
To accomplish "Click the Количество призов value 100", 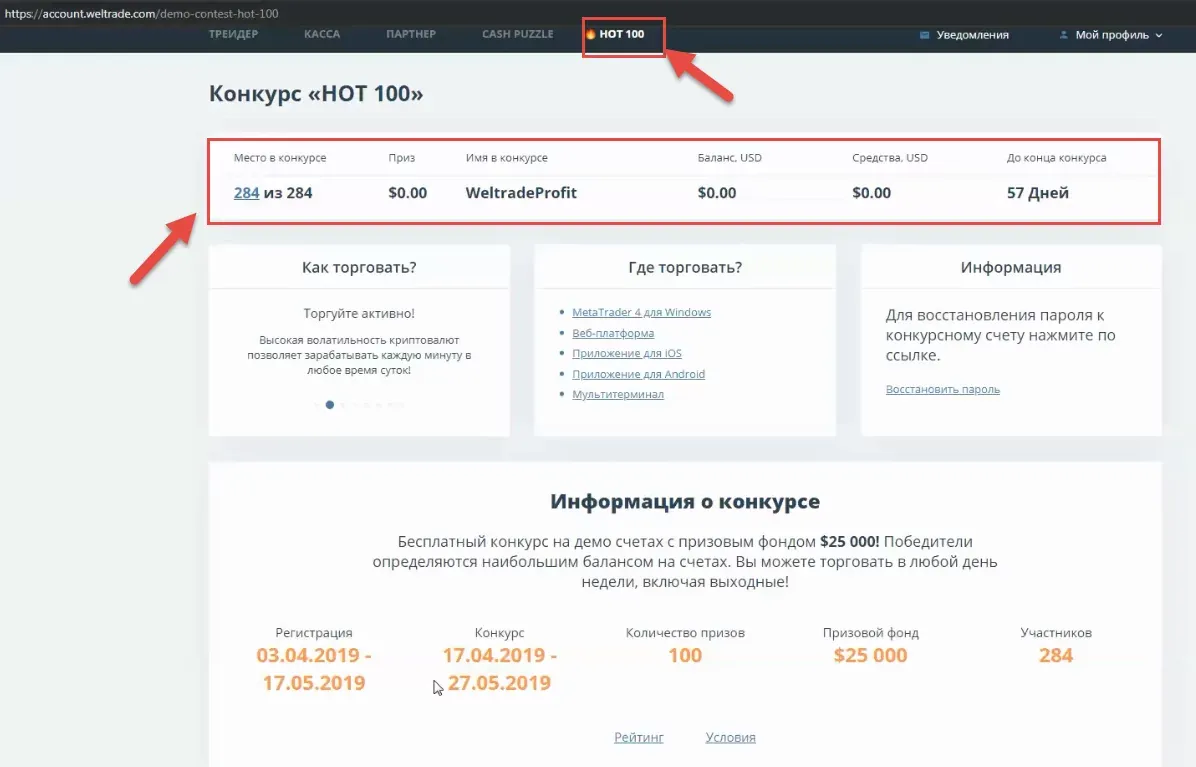I will pos(685,656).
